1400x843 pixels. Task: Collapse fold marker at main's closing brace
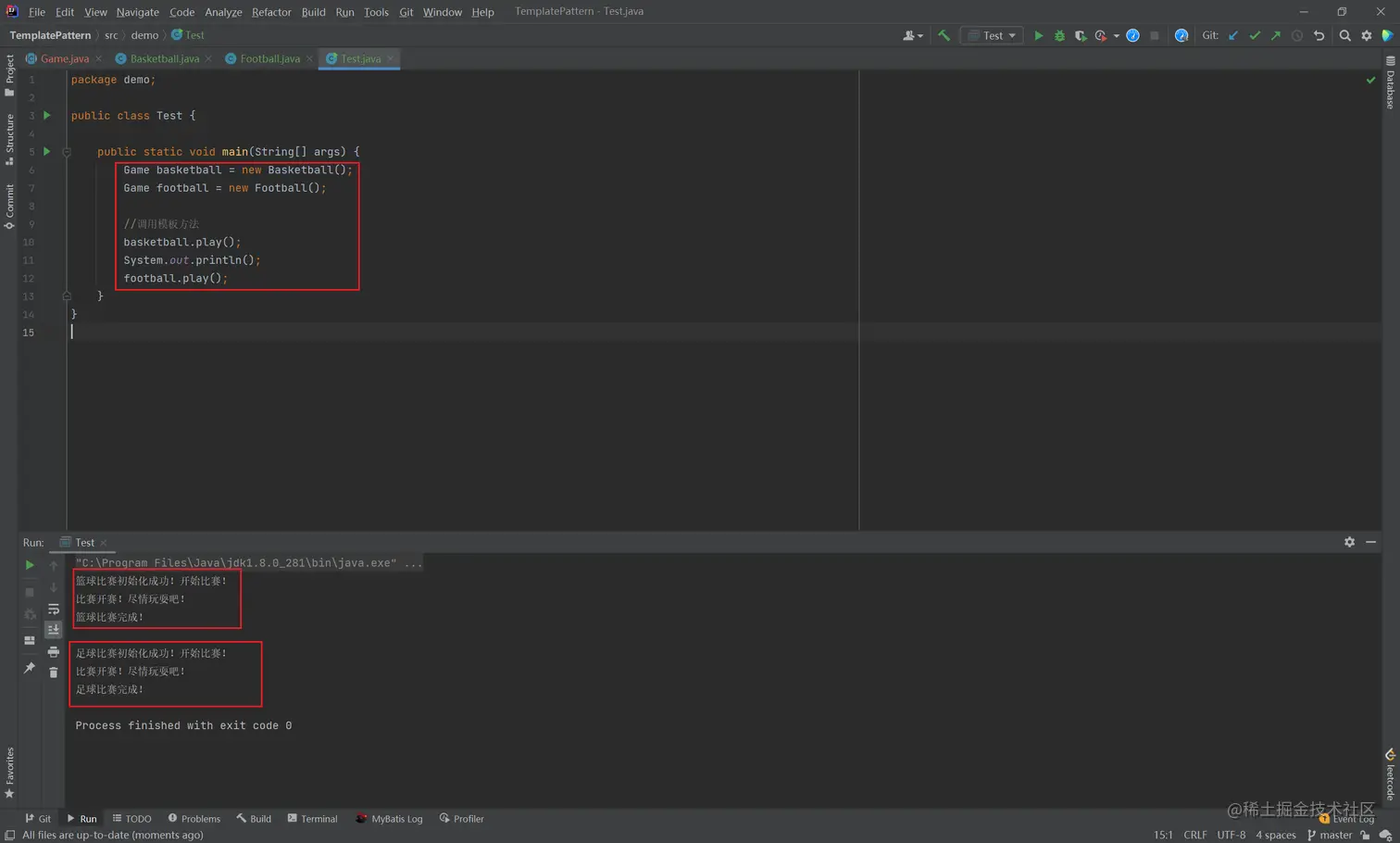[67, 296]
